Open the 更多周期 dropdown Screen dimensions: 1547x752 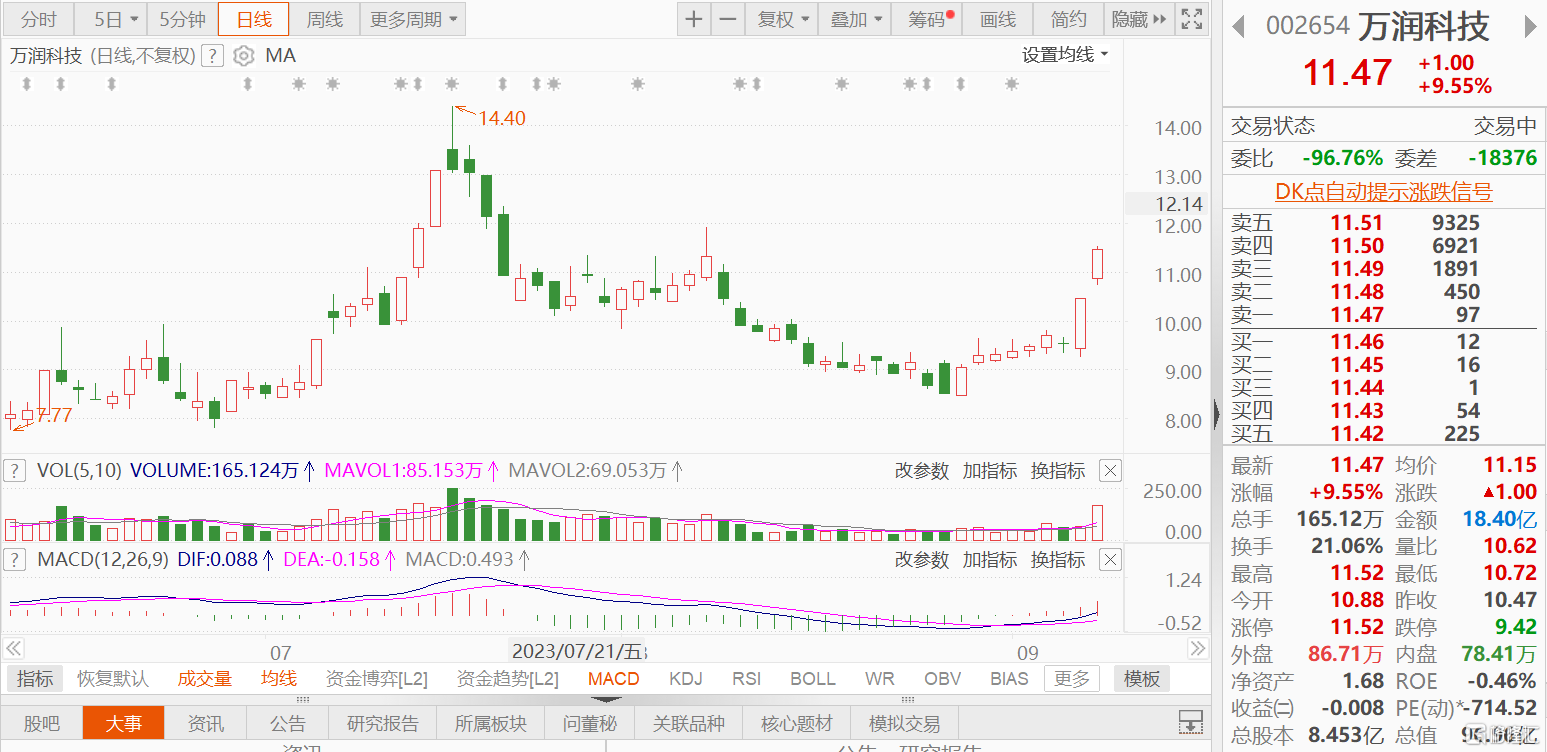413,19
